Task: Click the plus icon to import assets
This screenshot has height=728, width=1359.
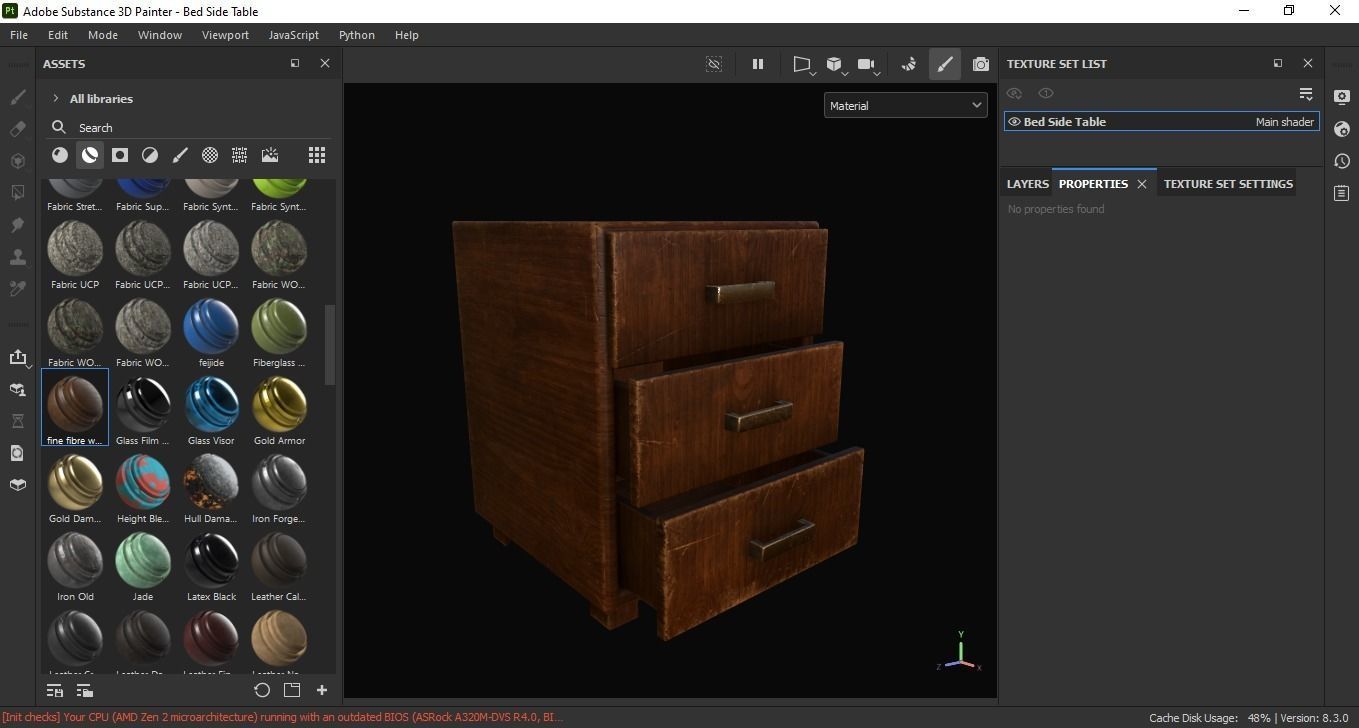Action: click(x=322, y=690)
